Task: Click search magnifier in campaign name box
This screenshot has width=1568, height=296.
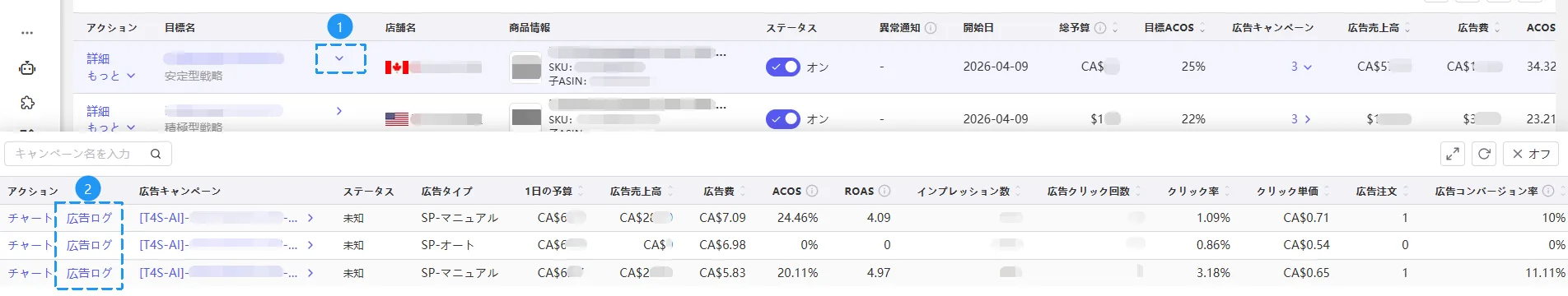Action: (156, 154)
